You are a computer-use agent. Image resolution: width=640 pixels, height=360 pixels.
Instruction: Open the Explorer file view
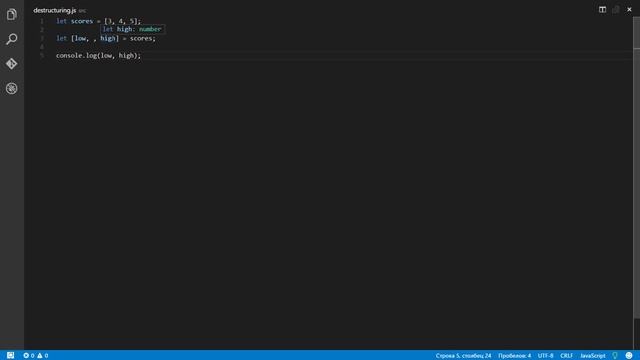coord(11,14)
